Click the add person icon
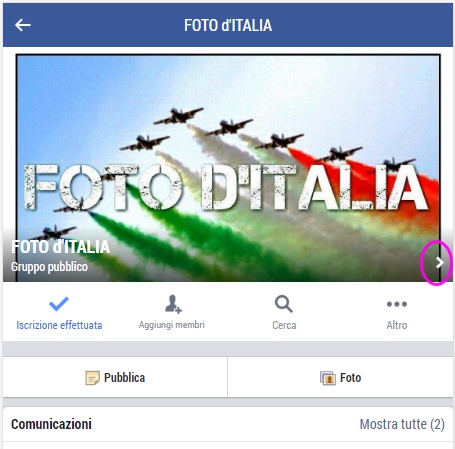 [x=173, y=304]
